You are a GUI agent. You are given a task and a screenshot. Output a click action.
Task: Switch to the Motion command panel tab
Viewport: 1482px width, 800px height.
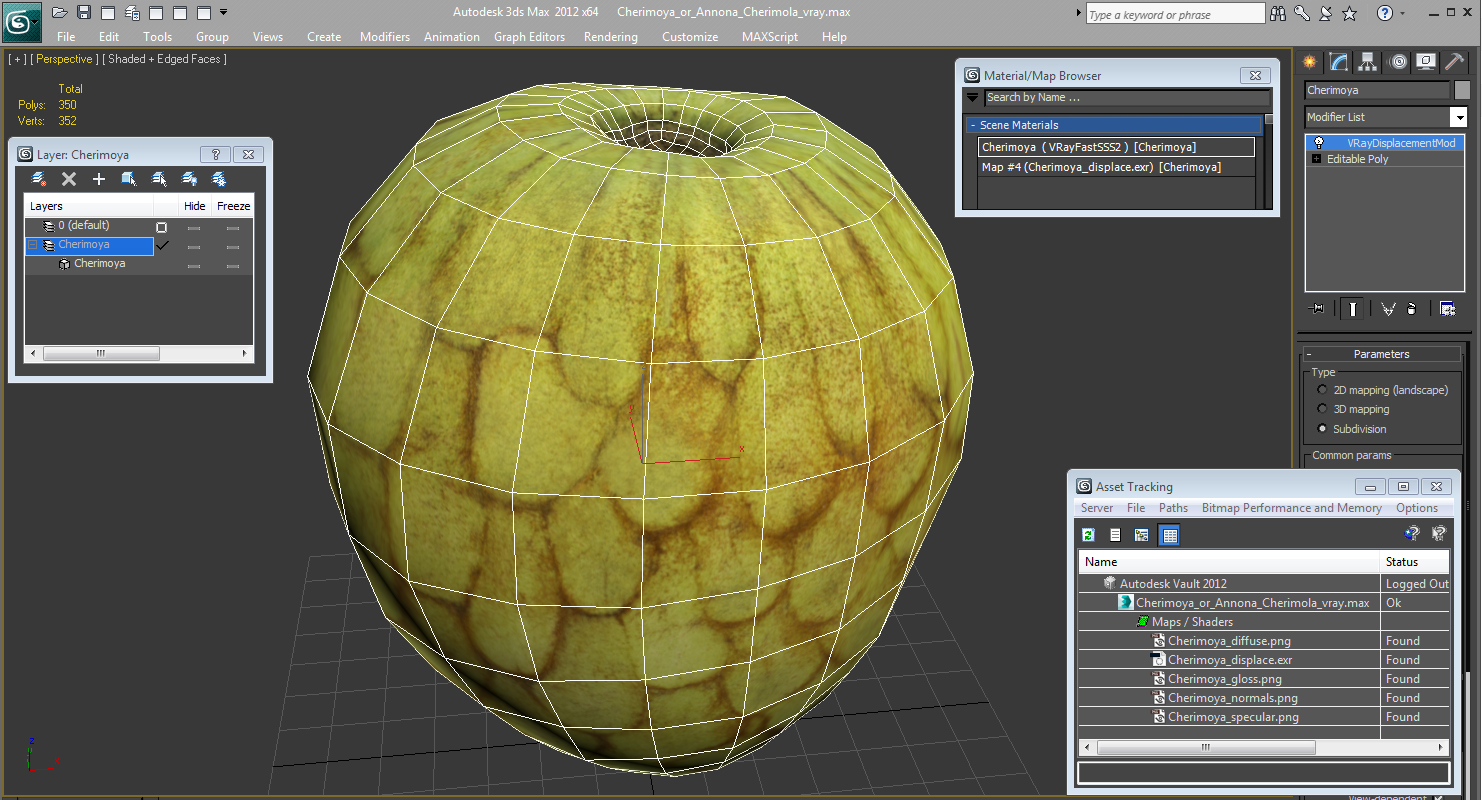coord(1397,62)
